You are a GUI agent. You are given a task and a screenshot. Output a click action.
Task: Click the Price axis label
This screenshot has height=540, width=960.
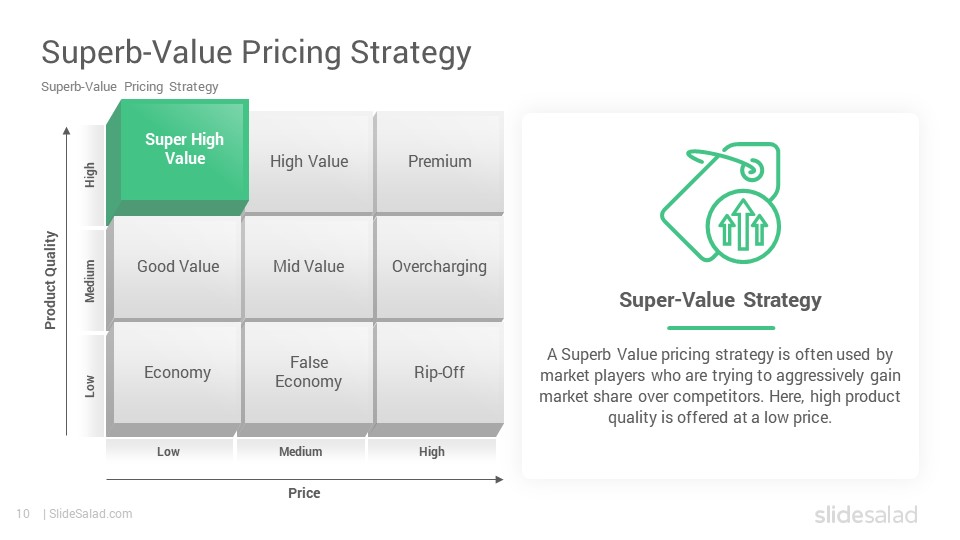(304, 493)
